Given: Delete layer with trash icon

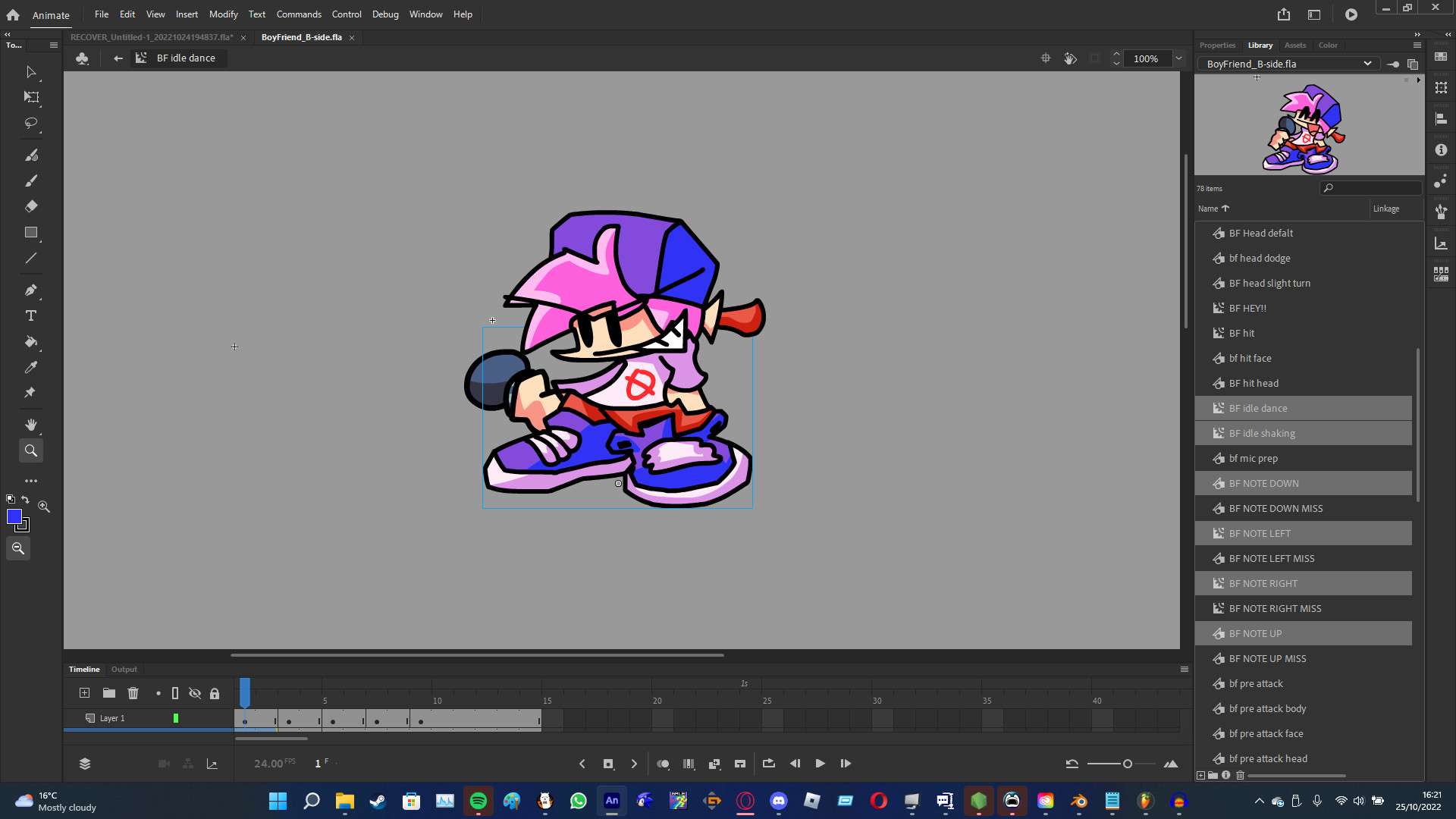Looking at the screenshot, I should [133, 693].
